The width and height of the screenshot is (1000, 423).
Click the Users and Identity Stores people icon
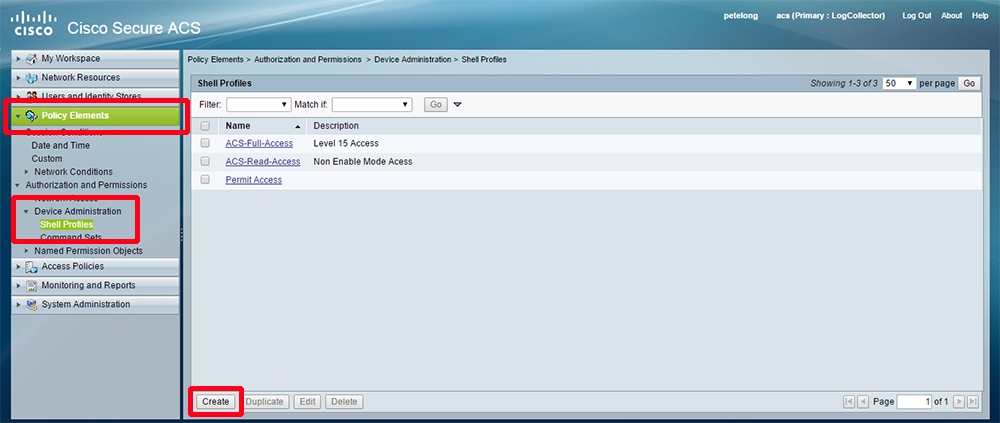pos(31,96)
